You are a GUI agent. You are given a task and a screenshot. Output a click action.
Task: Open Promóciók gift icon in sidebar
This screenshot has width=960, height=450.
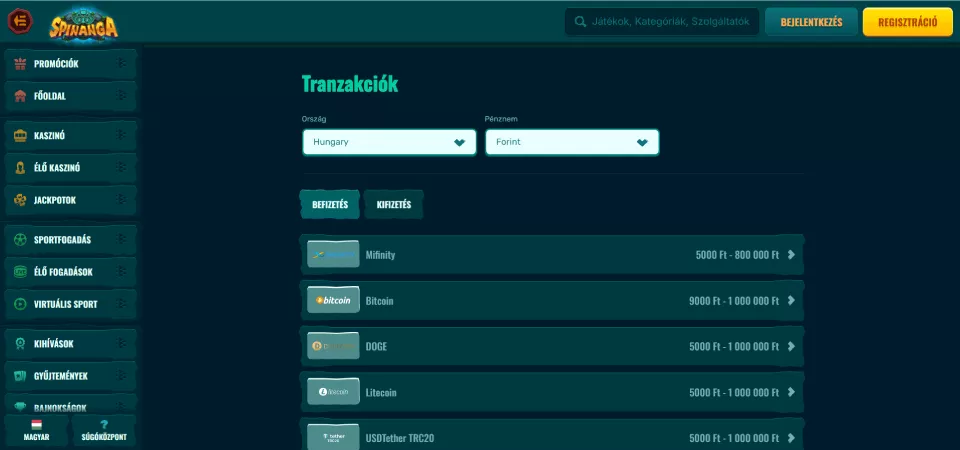click(x=20, y=64)
